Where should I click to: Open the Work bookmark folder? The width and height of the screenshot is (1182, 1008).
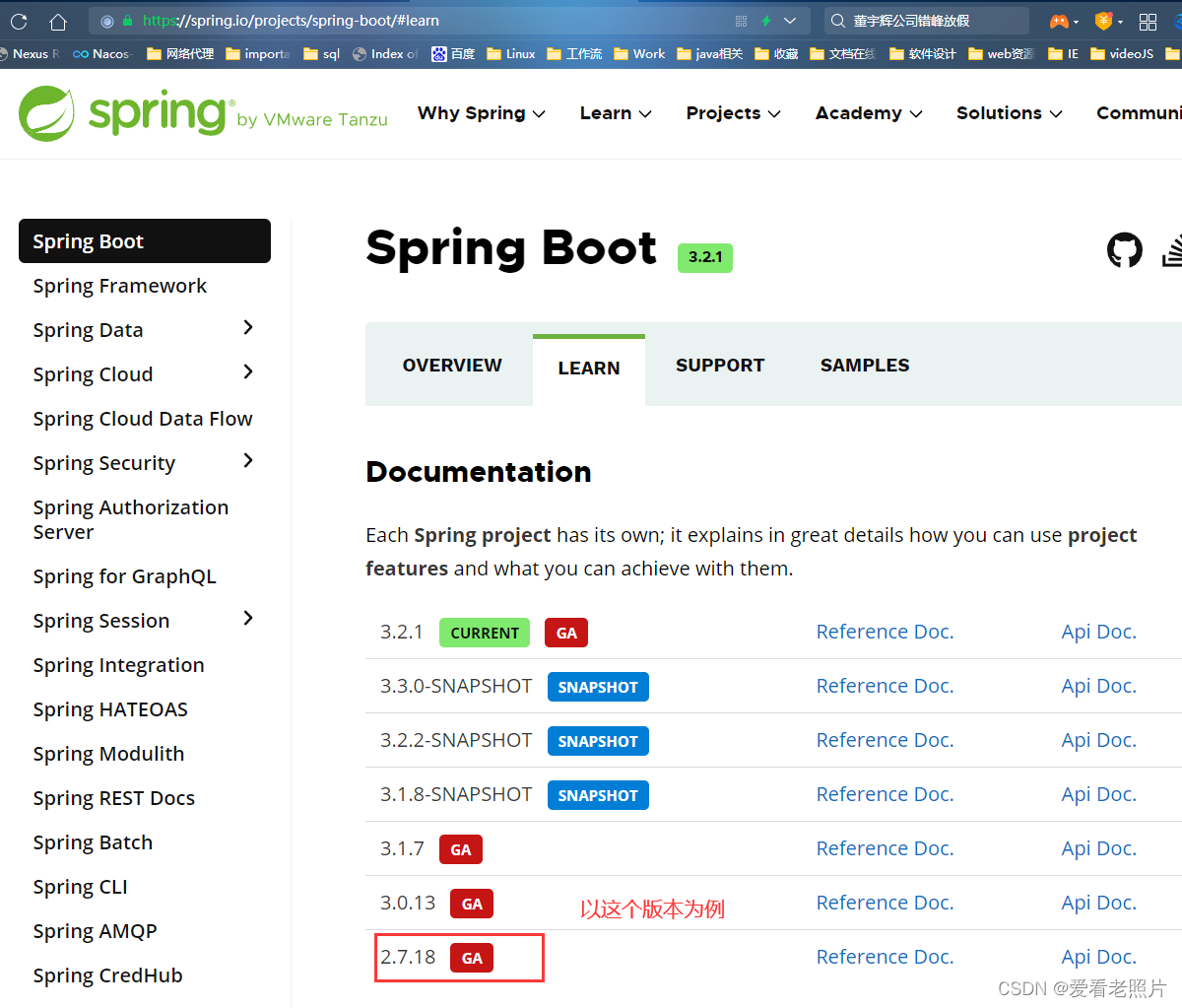click(639, 54)
